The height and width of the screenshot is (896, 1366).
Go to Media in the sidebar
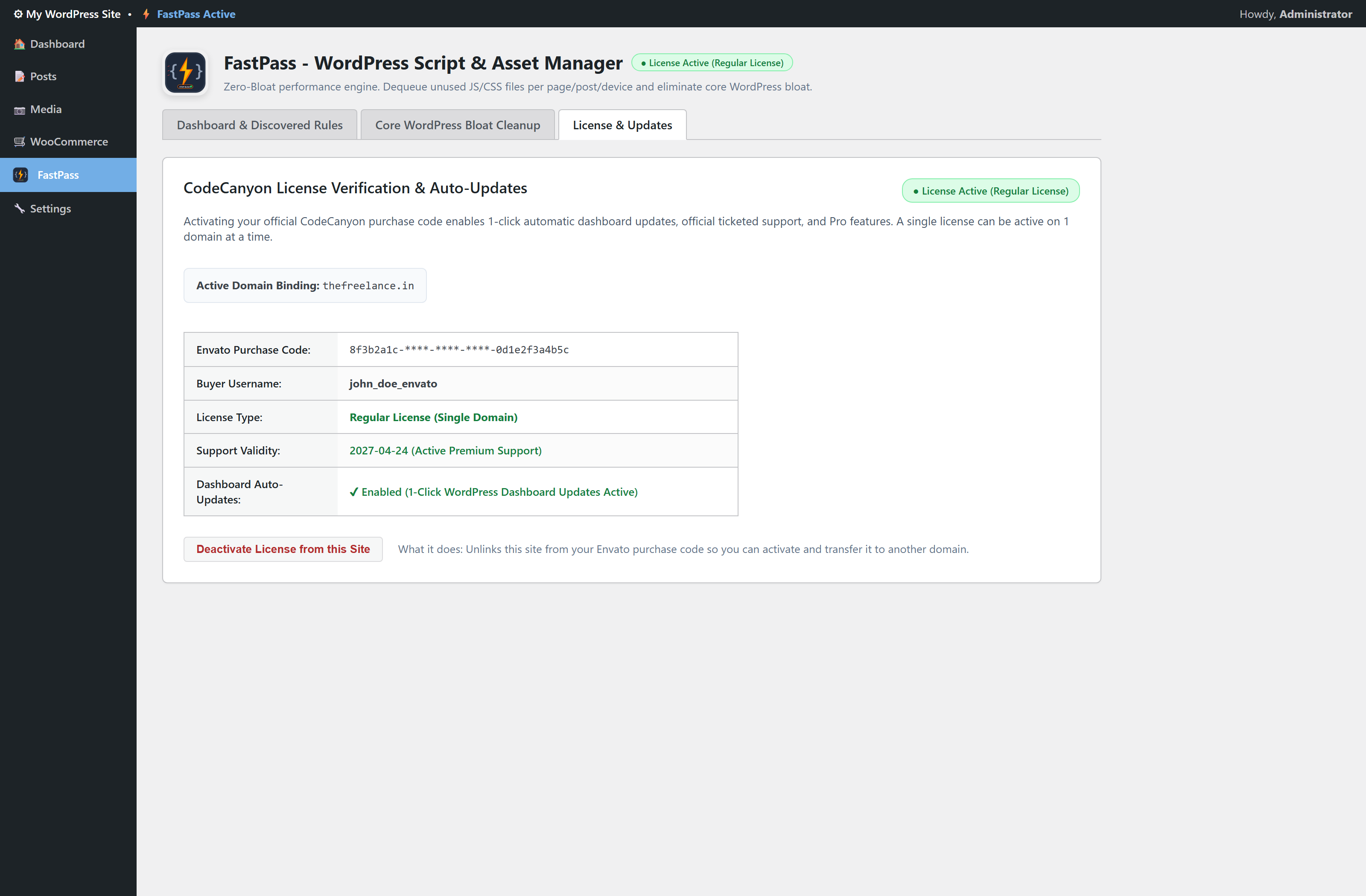(x=68, y=109)
